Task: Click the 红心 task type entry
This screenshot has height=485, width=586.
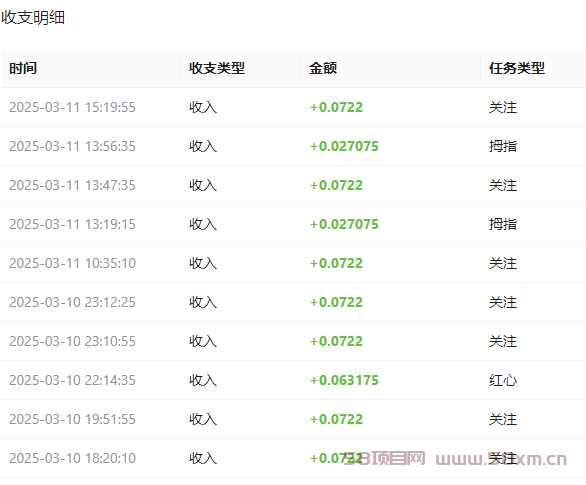Action: pos(503,380)
